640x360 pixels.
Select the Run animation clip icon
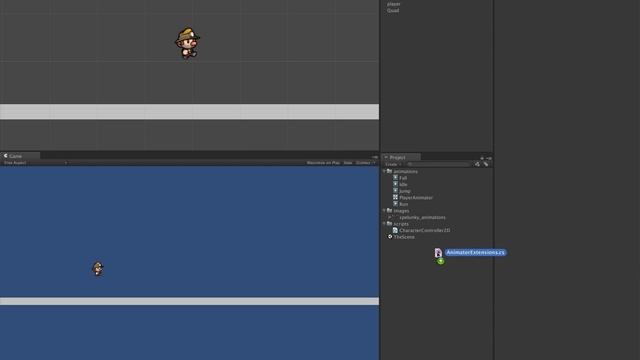(x=395, y=204)
